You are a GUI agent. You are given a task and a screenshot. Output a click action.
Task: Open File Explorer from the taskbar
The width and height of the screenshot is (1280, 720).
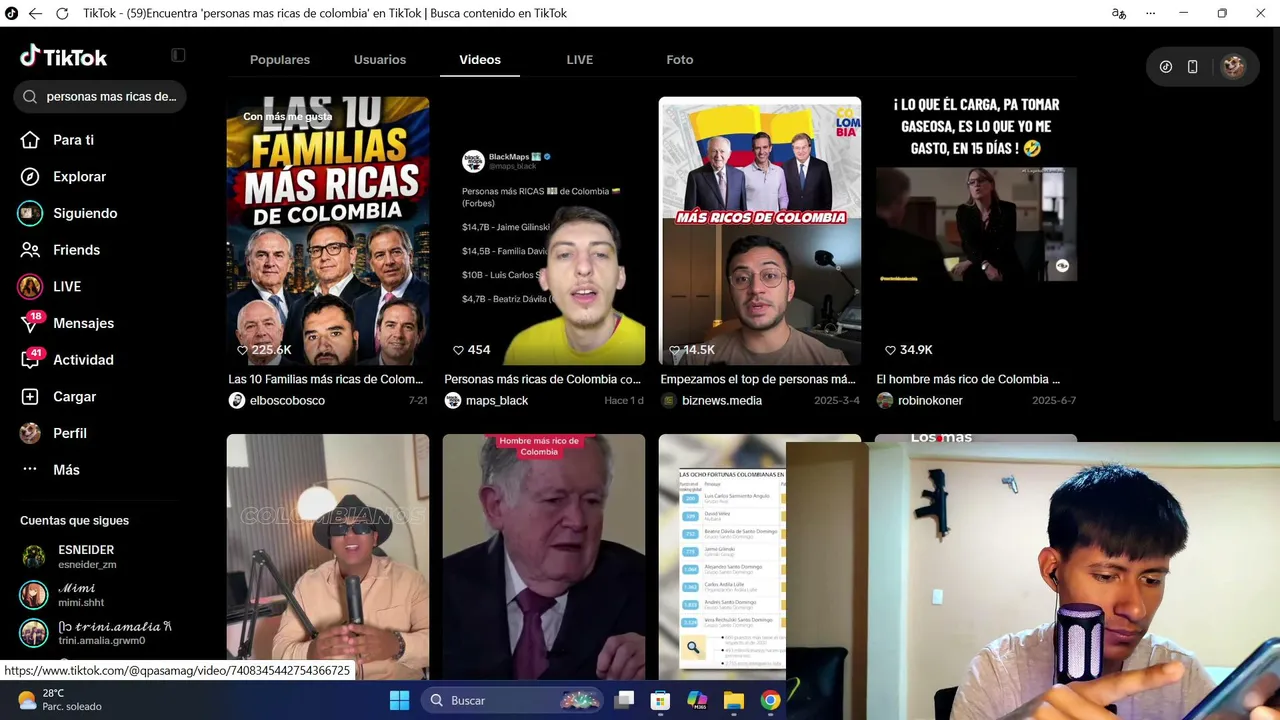point(734,700)
